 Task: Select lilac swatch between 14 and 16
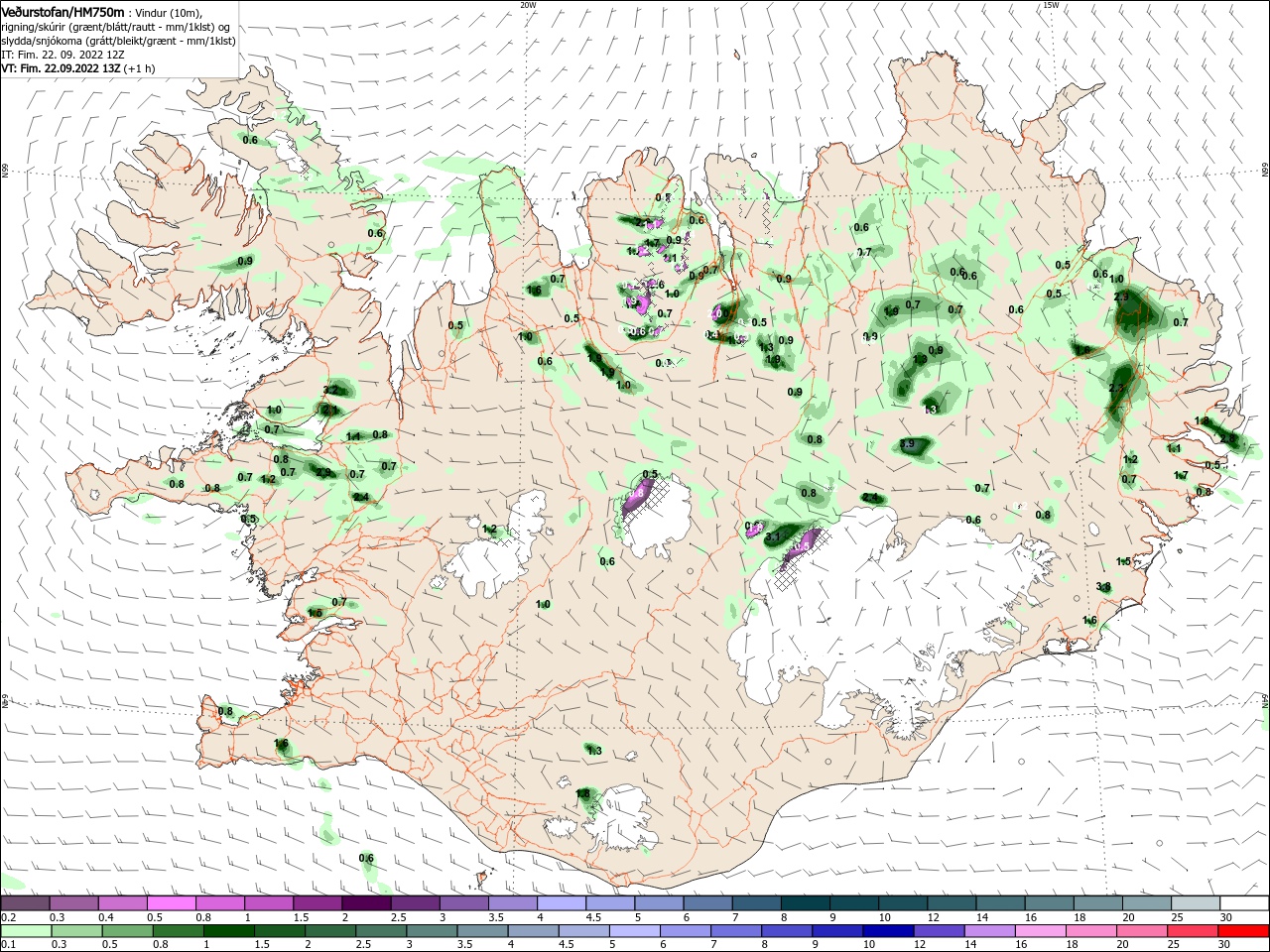[x=990, y=931]
